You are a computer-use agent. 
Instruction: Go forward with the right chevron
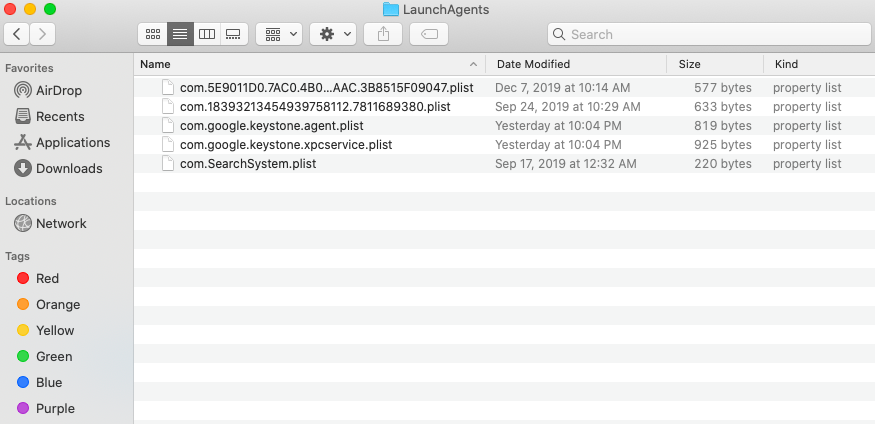[43, 34]
